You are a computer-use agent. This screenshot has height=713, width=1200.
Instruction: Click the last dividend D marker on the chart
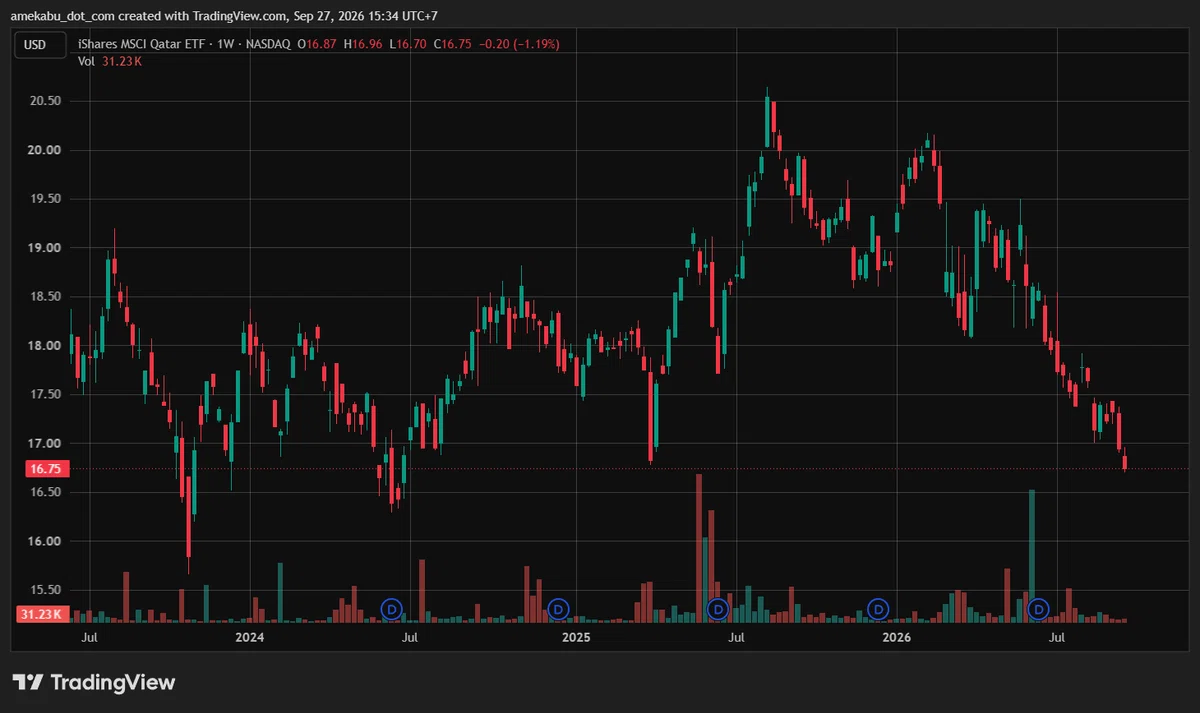point(1039,608)
